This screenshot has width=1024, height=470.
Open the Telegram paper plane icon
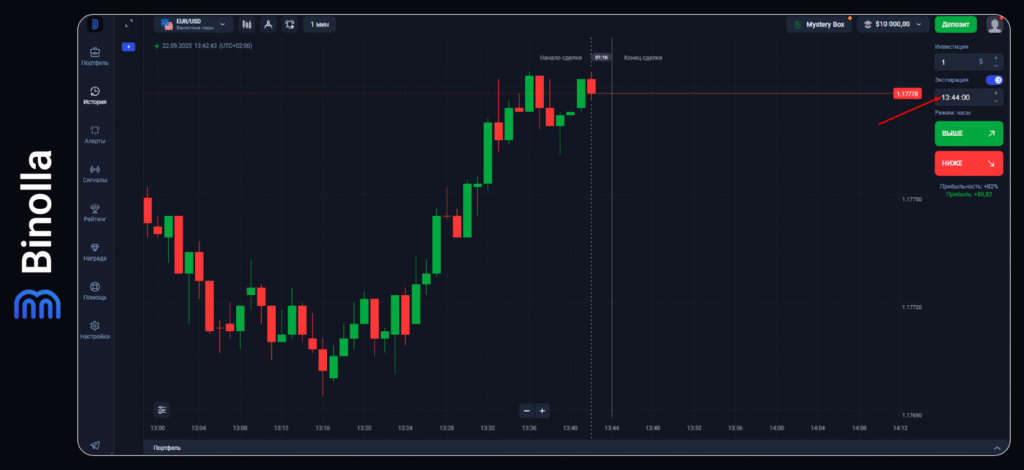pyautogui.click(x=95, y=445)
